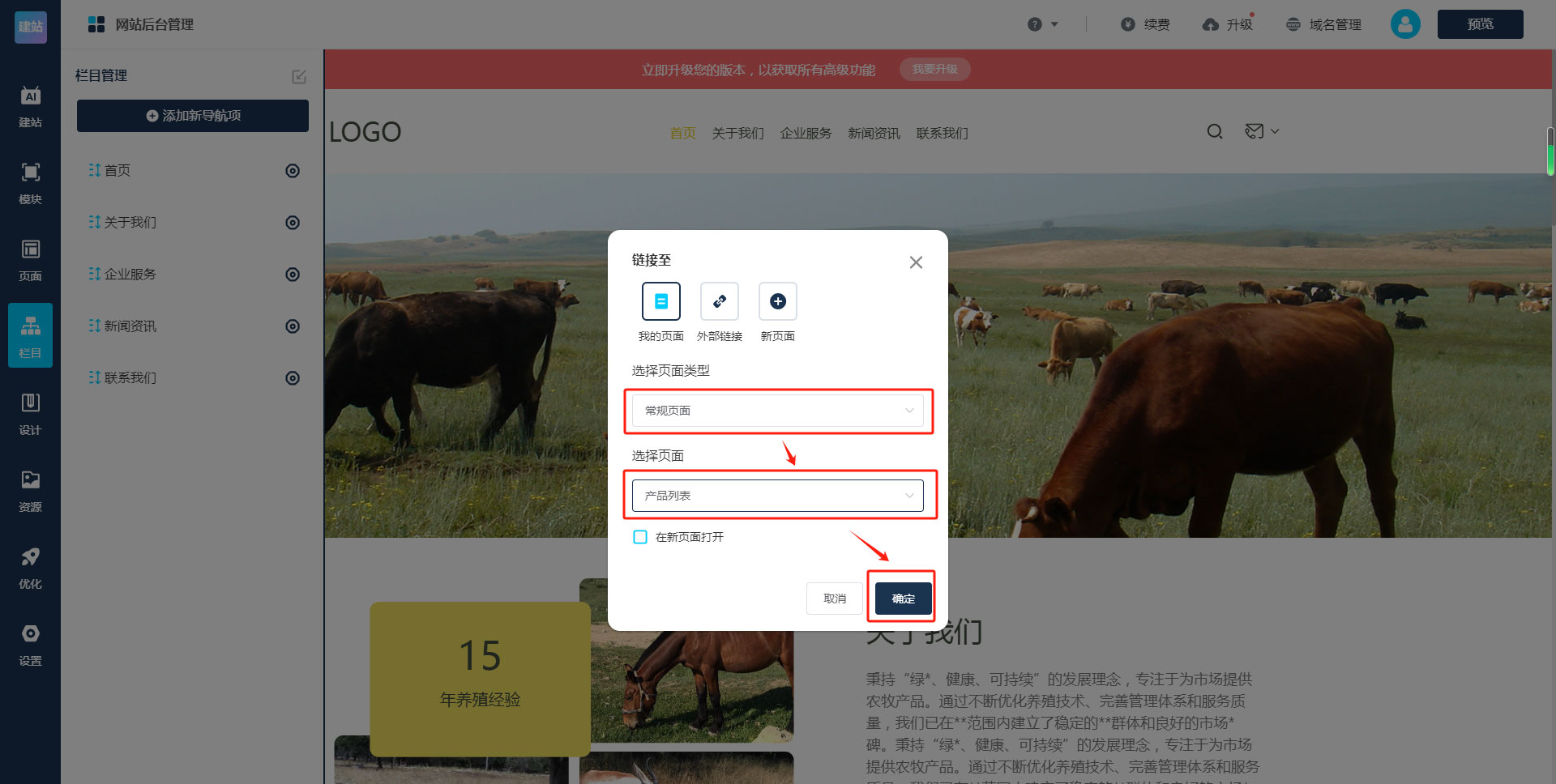Image resolution: width=1556 pixels, height=784 pixels.
Task: Click the LOGO text on site header
Action: click(365, 132)
